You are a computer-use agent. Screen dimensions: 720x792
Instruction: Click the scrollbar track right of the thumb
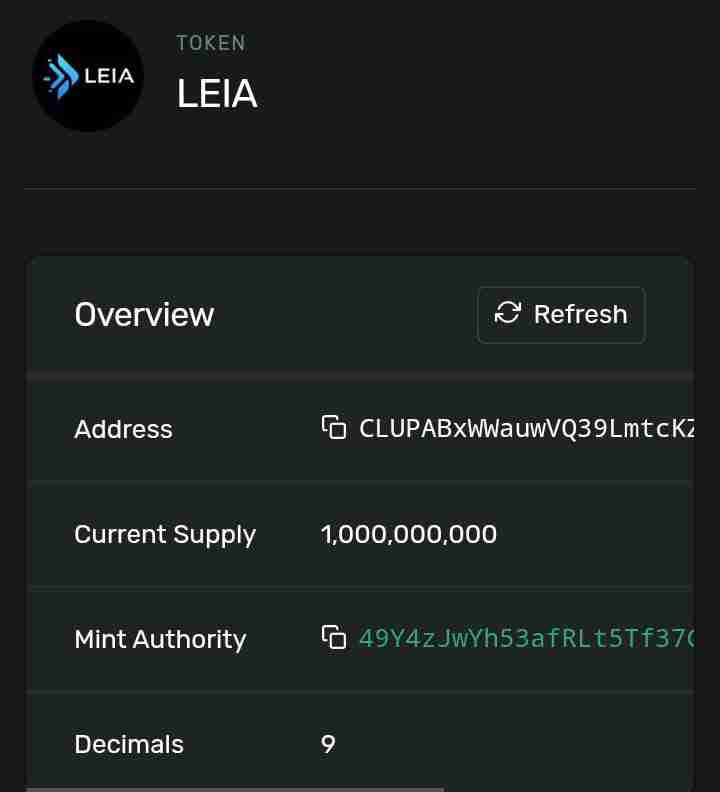[570, 789]
